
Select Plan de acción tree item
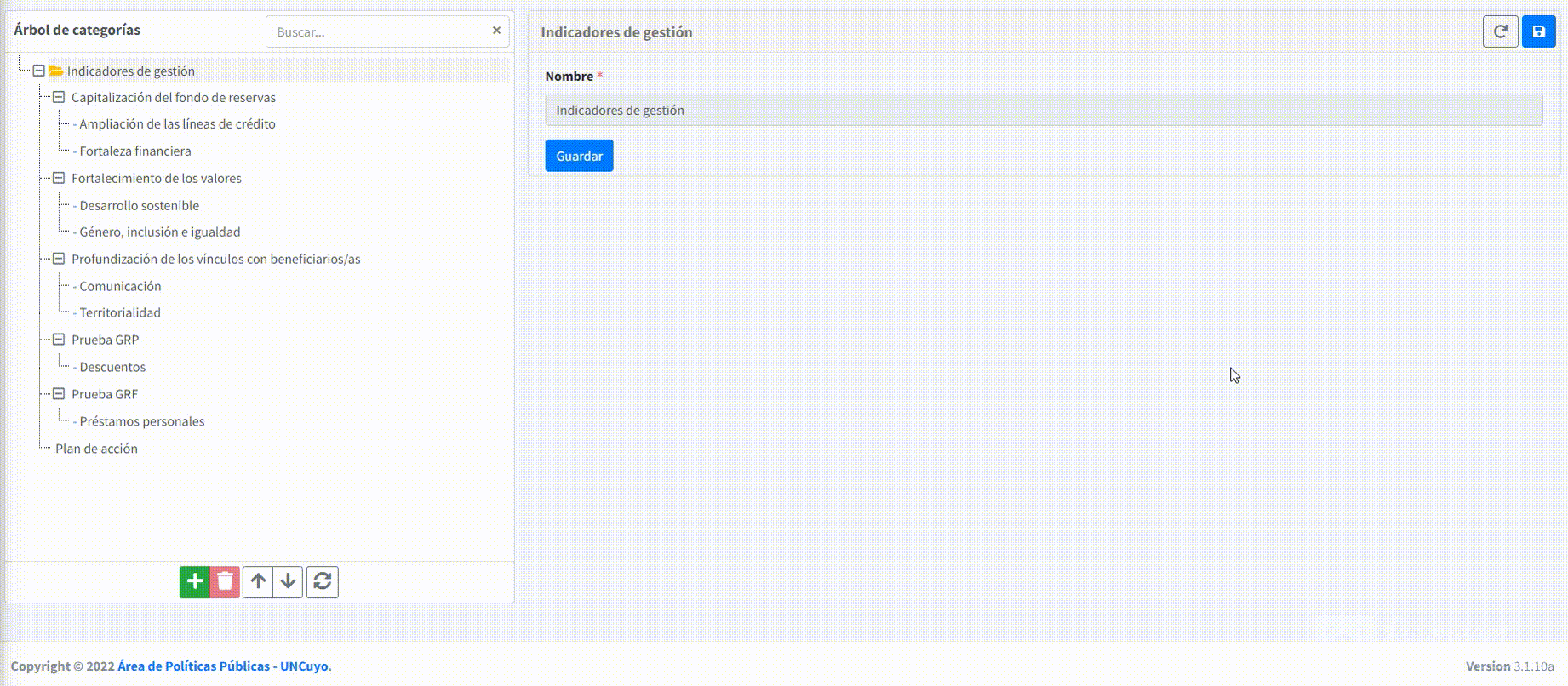pyautogui.click(x=96, y=449)
